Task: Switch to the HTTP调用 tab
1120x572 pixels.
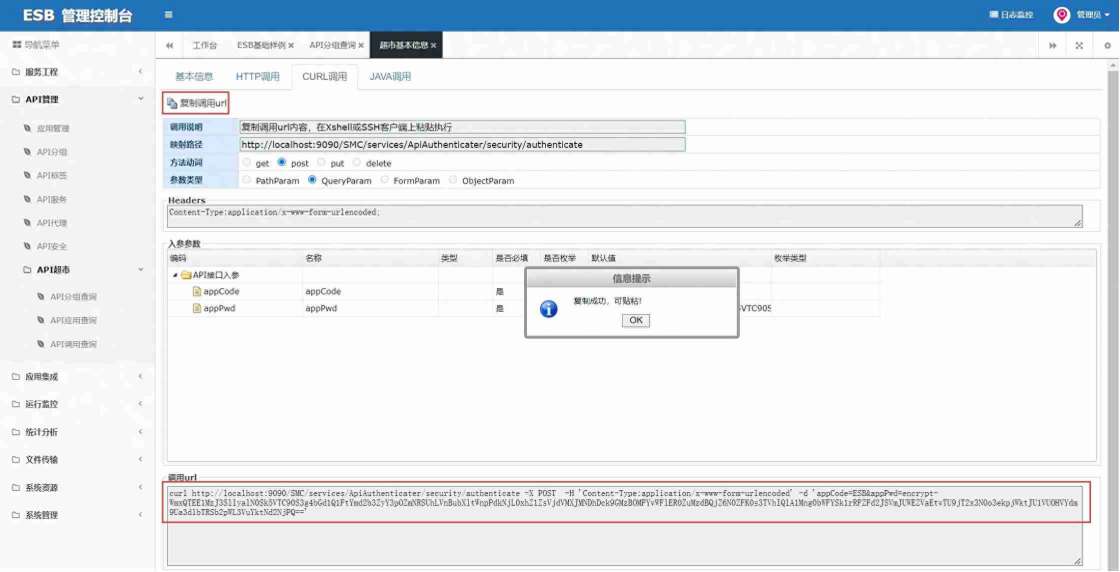Action: [x=257, y=76]
